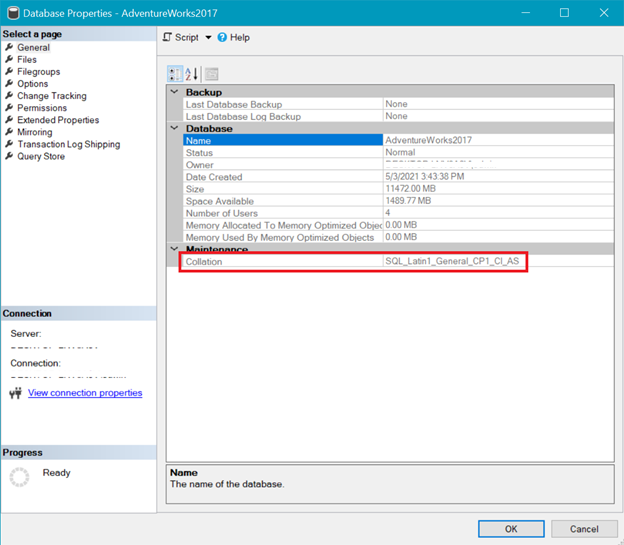
Task: Select Last Database Log Backup row
Action: pyautogui.click(x=398, y=116)
